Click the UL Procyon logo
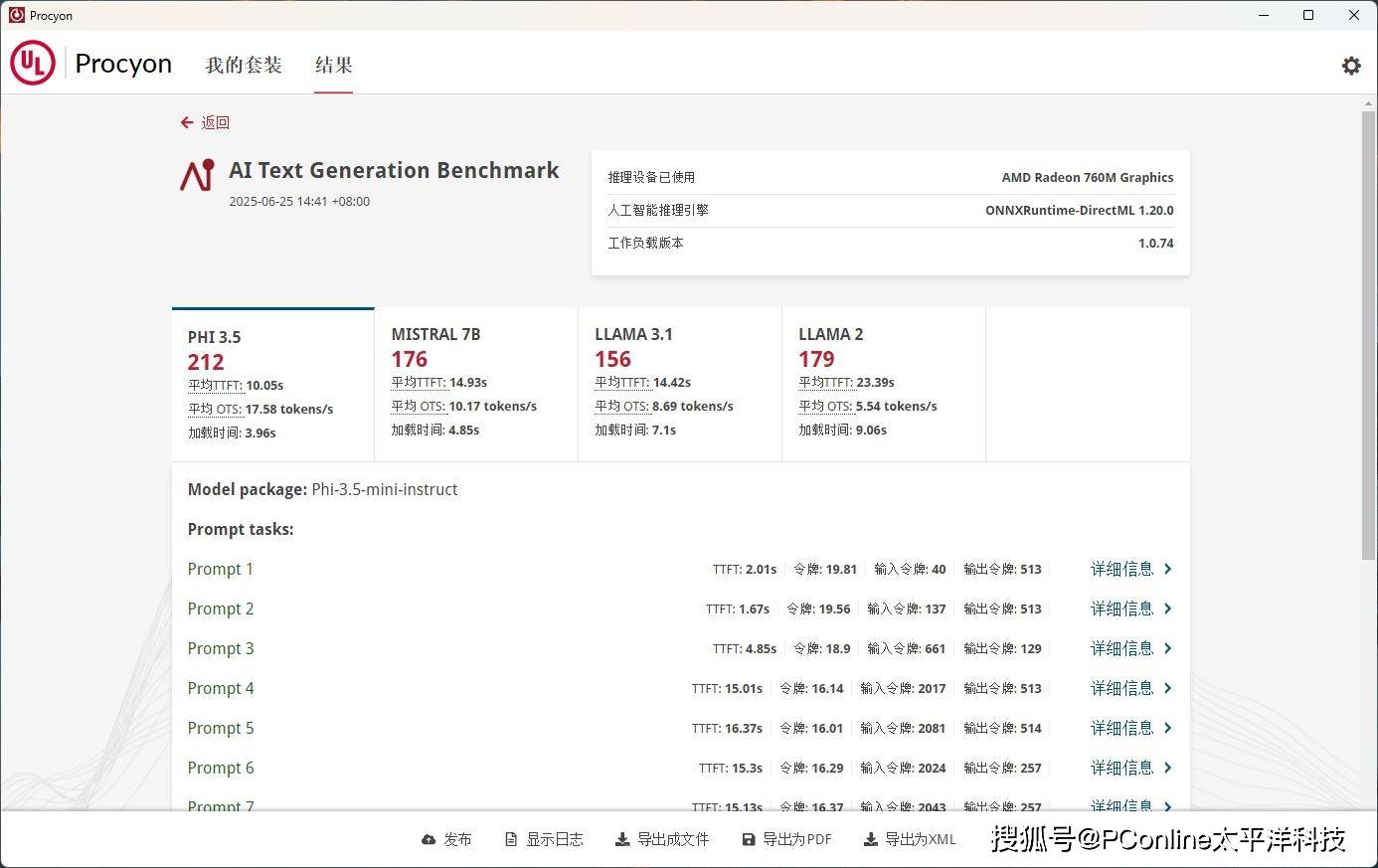1378x868 pixels. click(x=33, y=64)
